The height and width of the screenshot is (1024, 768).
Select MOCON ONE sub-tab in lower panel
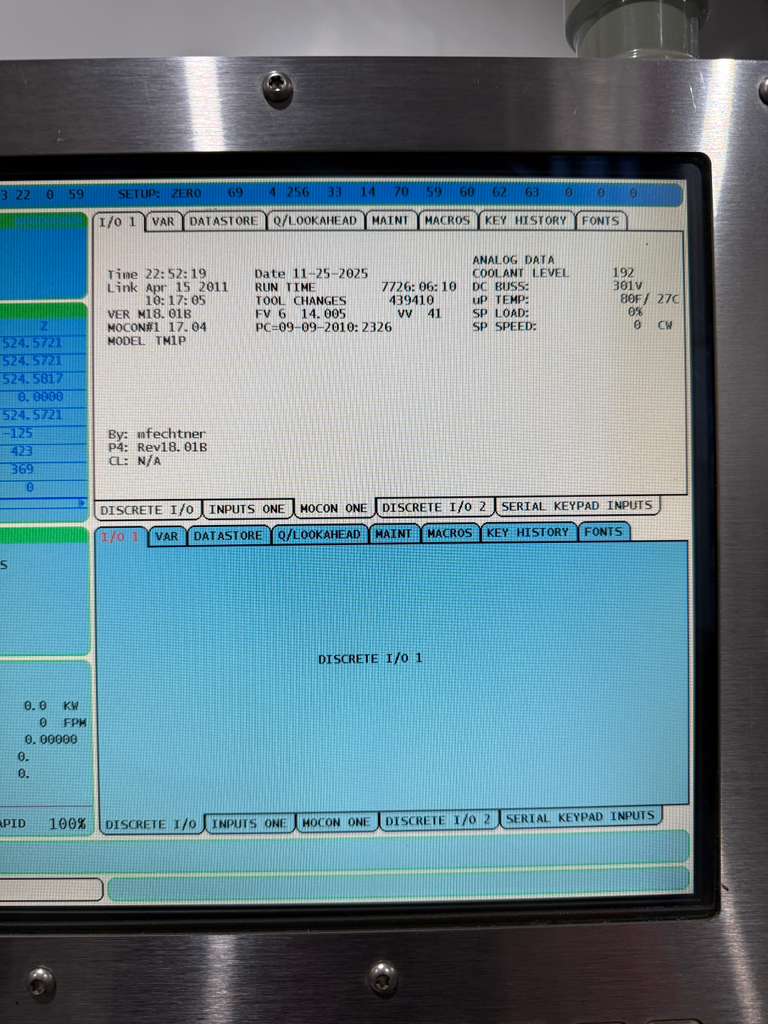335,823
